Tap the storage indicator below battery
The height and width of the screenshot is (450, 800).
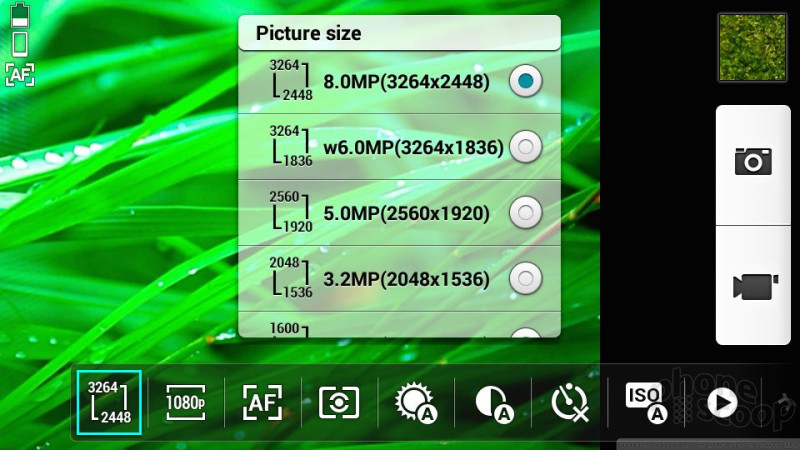(20, 44)
